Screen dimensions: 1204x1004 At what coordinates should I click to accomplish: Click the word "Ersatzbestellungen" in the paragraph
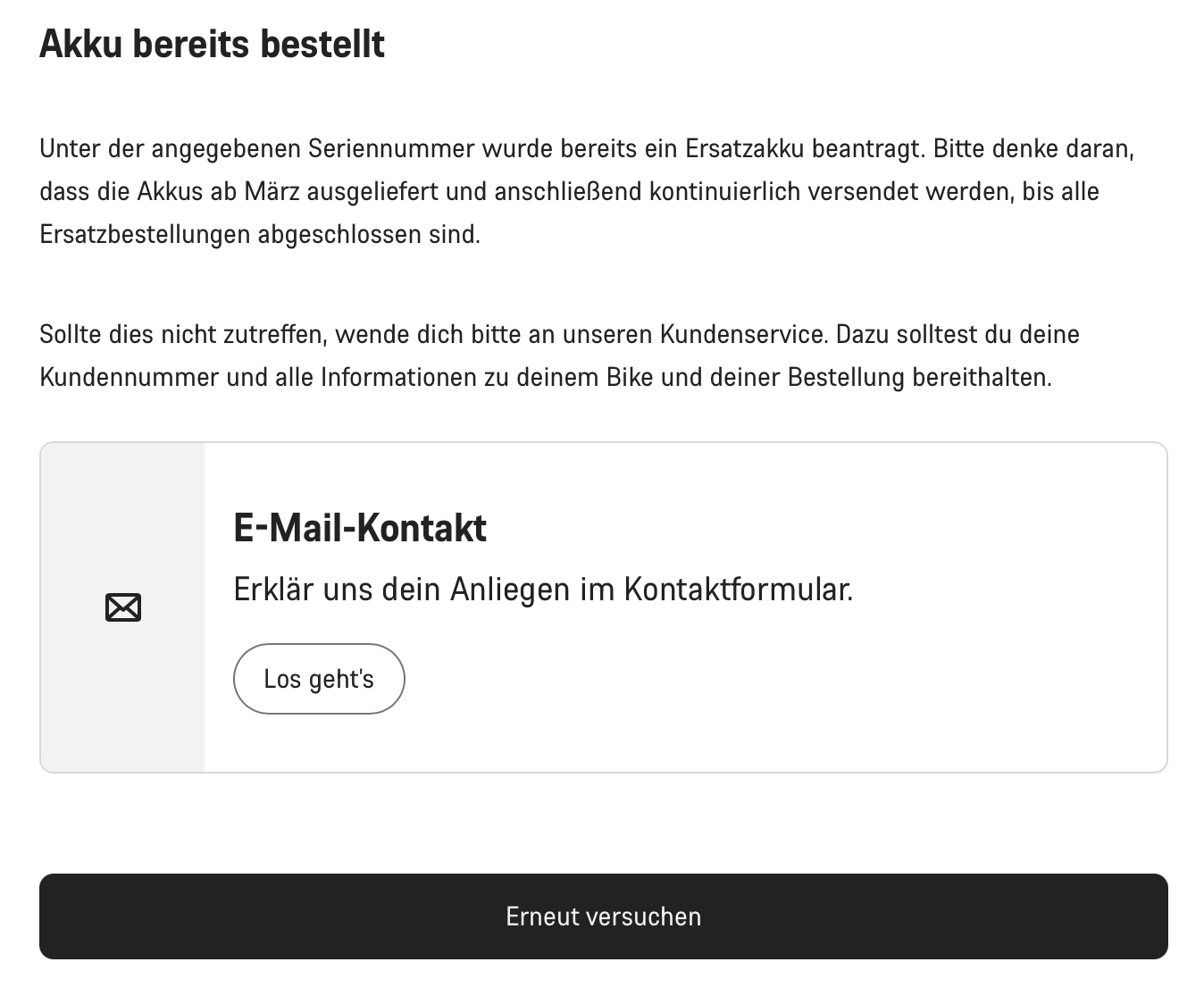click(145, 234)
